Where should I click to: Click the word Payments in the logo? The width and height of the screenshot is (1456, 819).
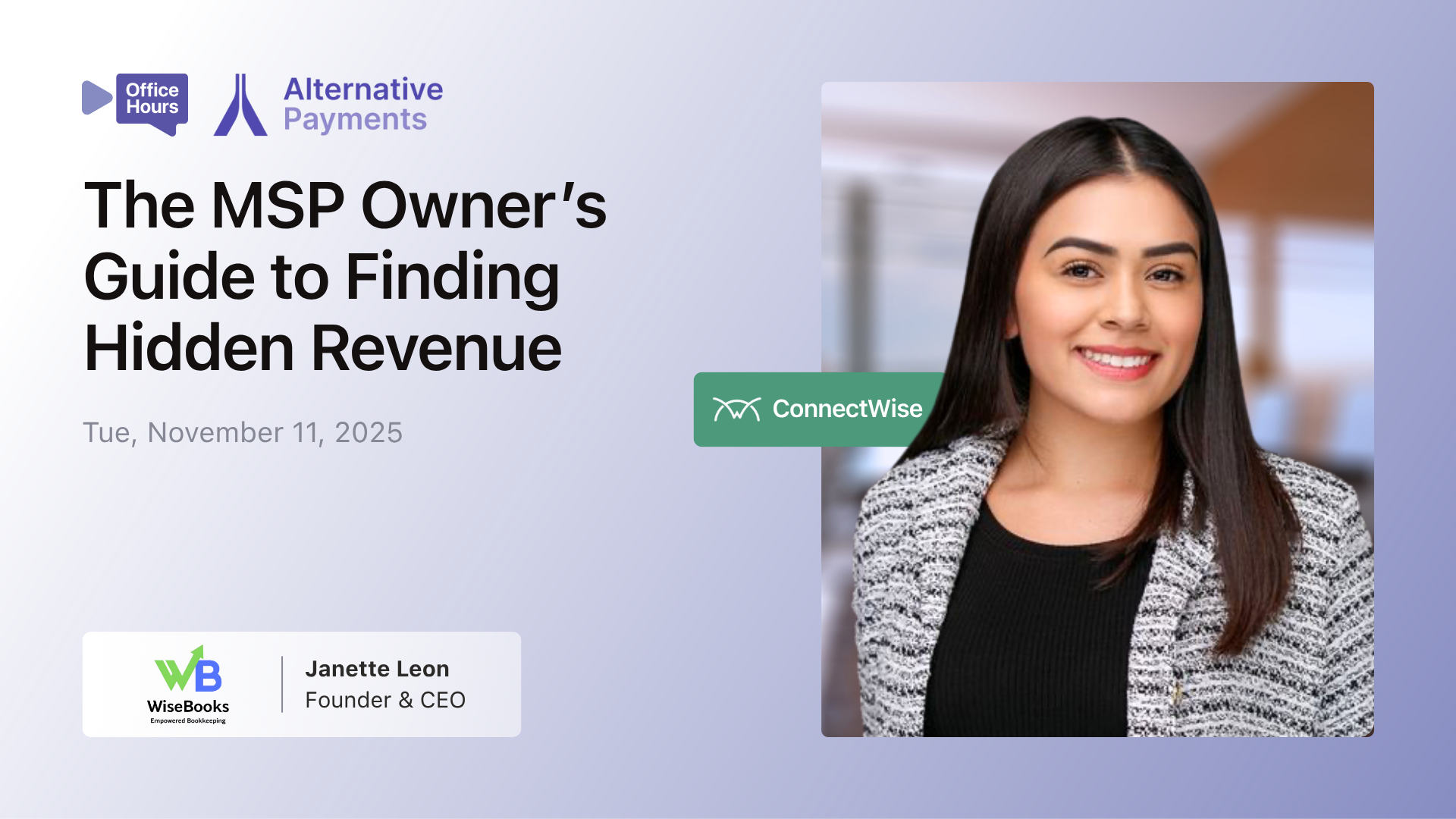(x=355, y=120)
